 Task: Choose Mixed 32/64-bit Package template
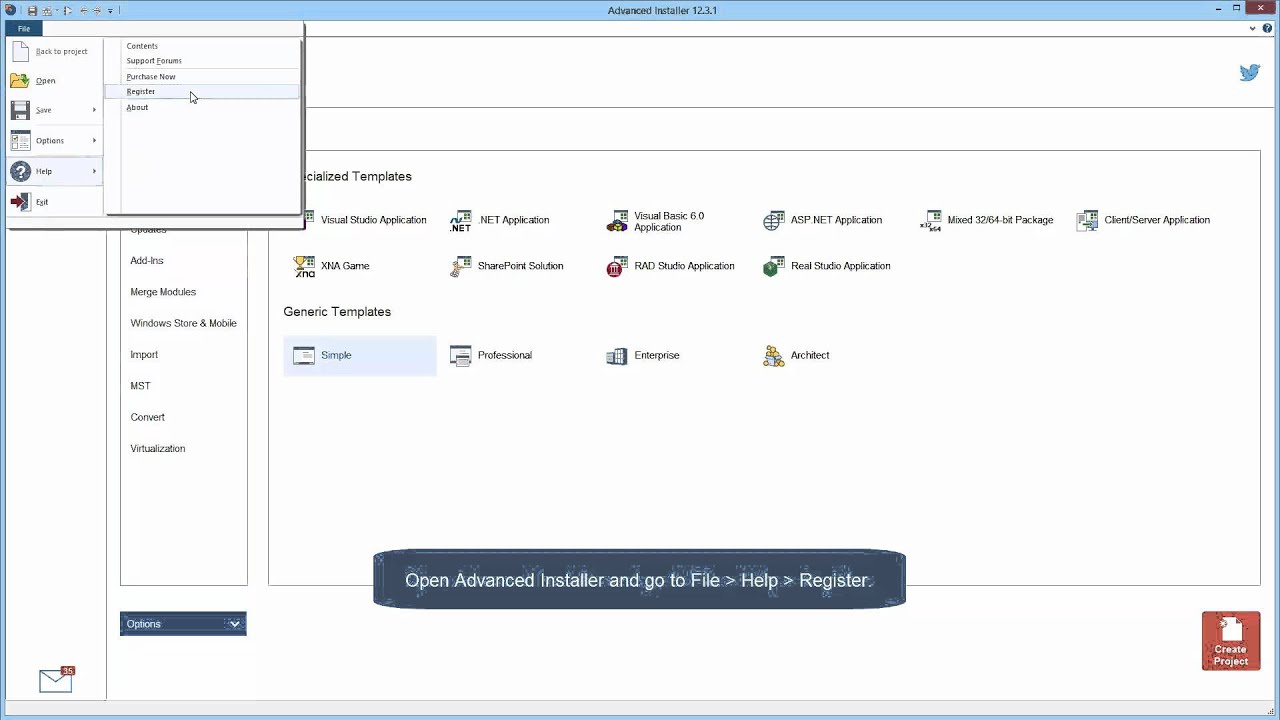(x=987, y=220)
